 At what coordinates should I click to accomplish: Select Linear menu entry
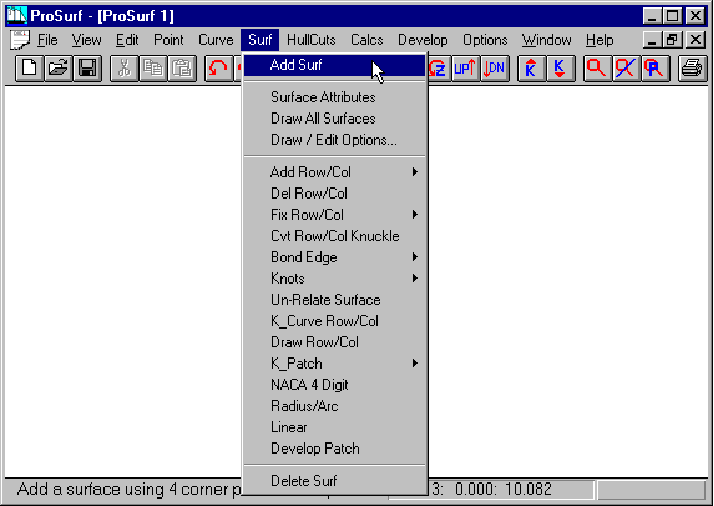335,427
